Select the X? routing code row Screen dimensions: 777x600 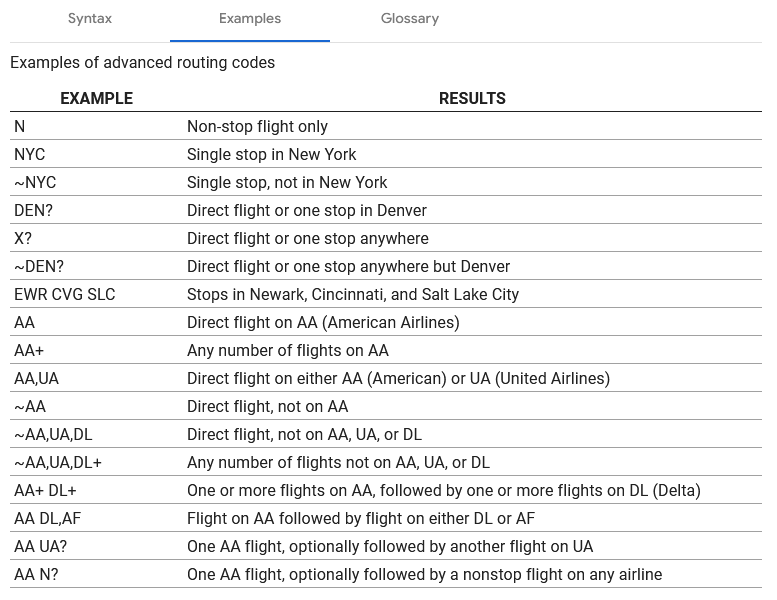point(386,238)
